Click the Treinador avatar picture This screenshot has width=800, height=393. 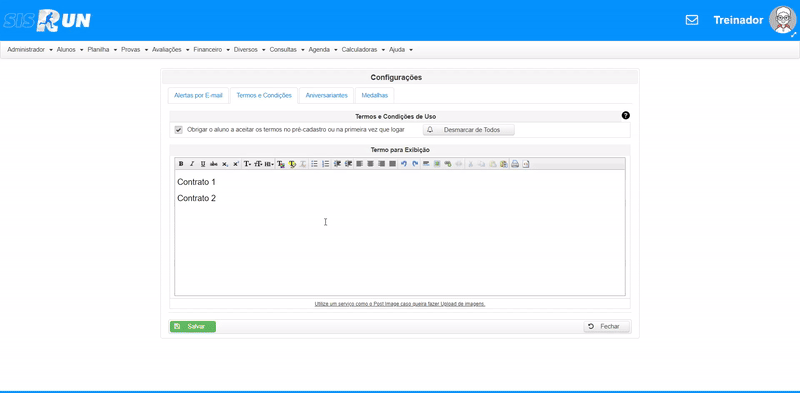point(783,20)
